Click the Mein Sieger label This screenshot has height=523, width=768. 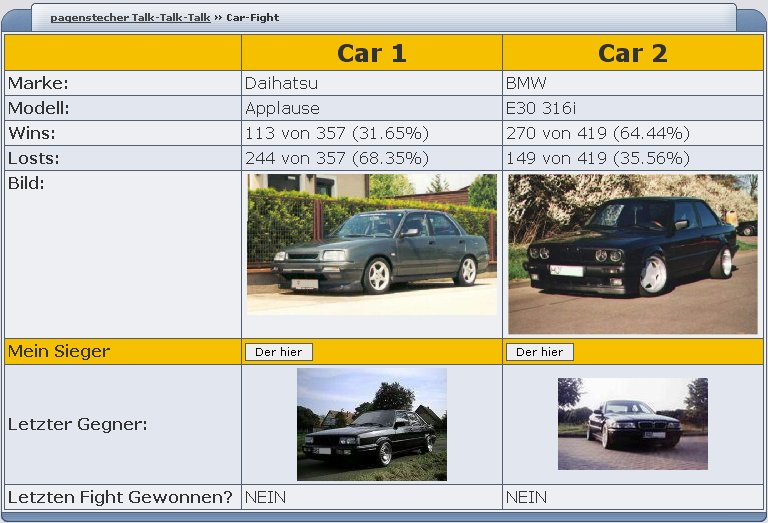coord(59,351)
